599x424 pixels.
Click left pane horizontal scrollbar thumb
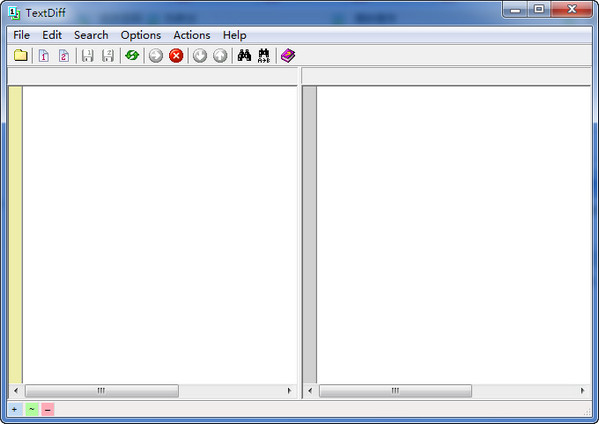coord(102,391)
